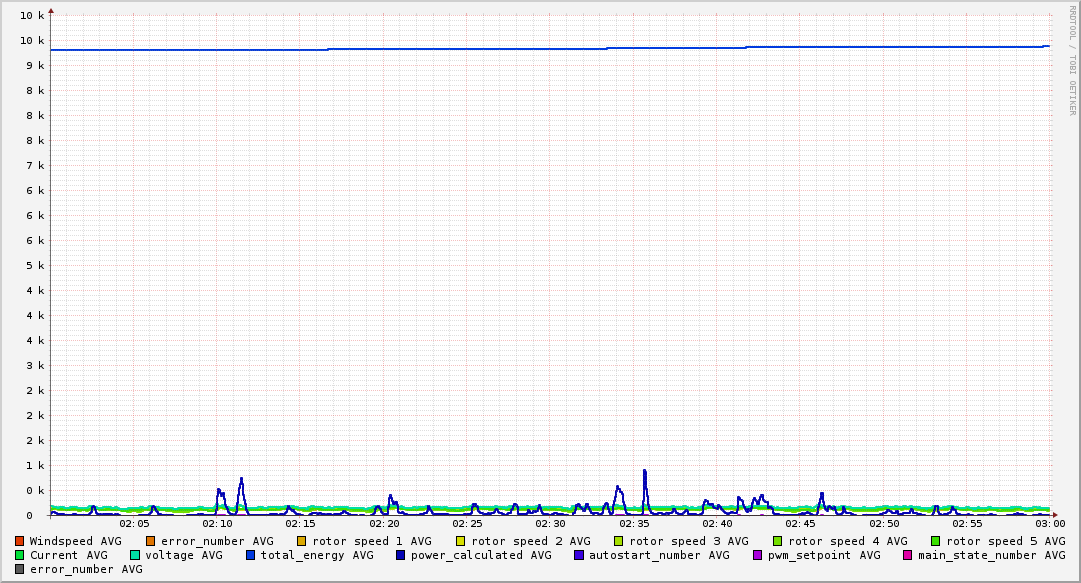Click the 02:35 time label on x-axis
The height and width of the screenshot is (583, 1081).
pos(635,523)
